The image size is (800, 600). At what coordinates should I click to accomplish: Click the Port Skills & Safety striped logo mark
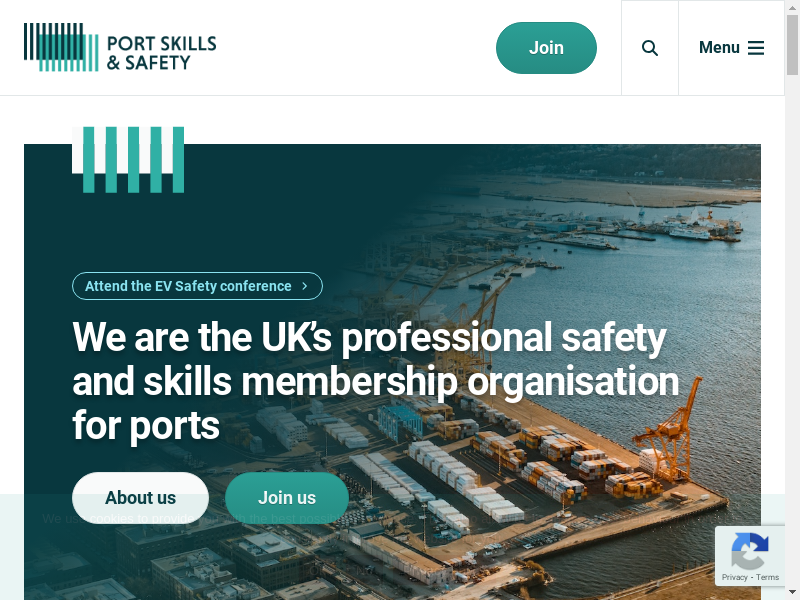point(61,47)
